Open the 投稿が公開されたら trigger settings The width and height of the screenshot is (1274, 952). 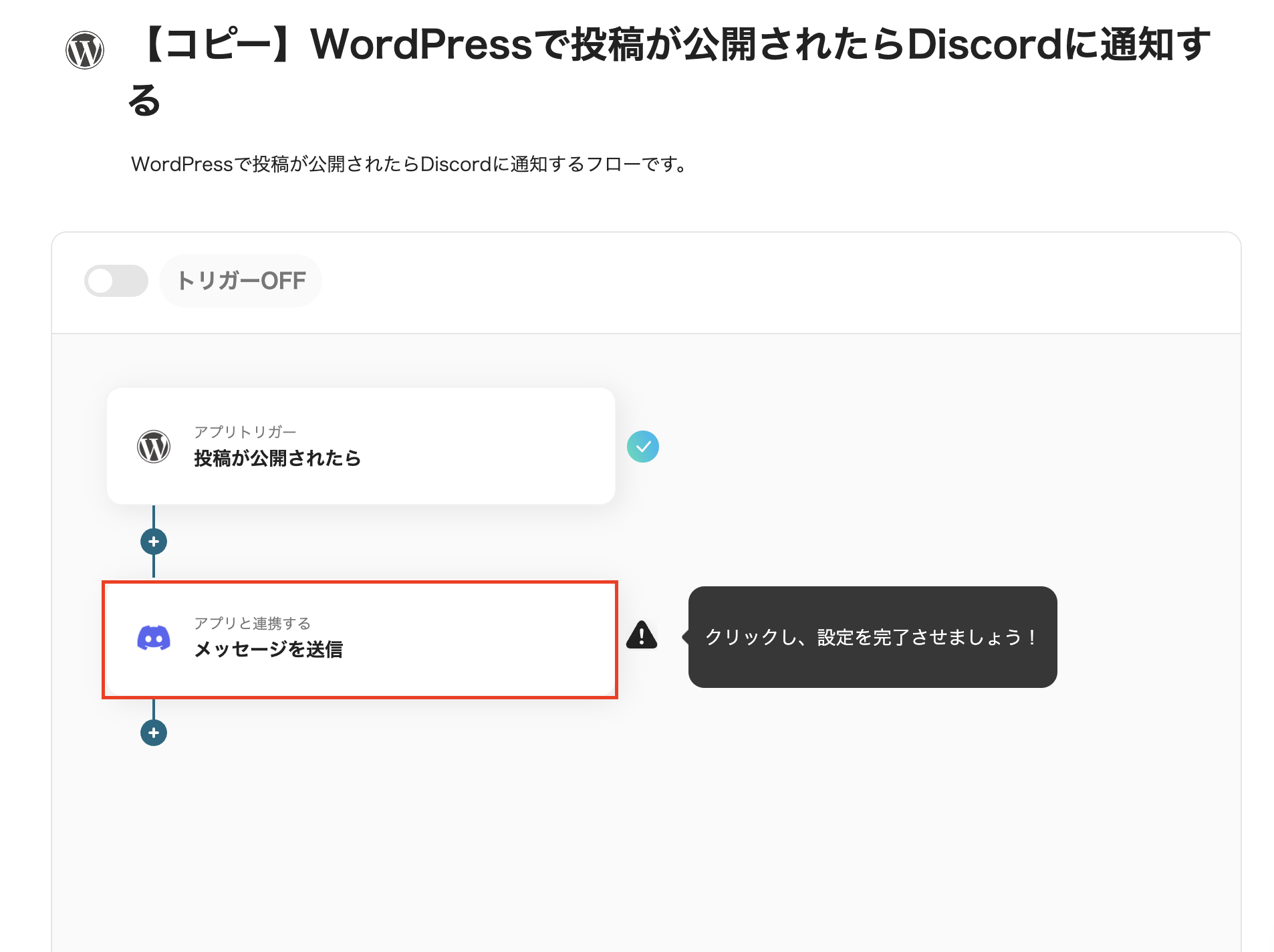click(x=361, y=447)
